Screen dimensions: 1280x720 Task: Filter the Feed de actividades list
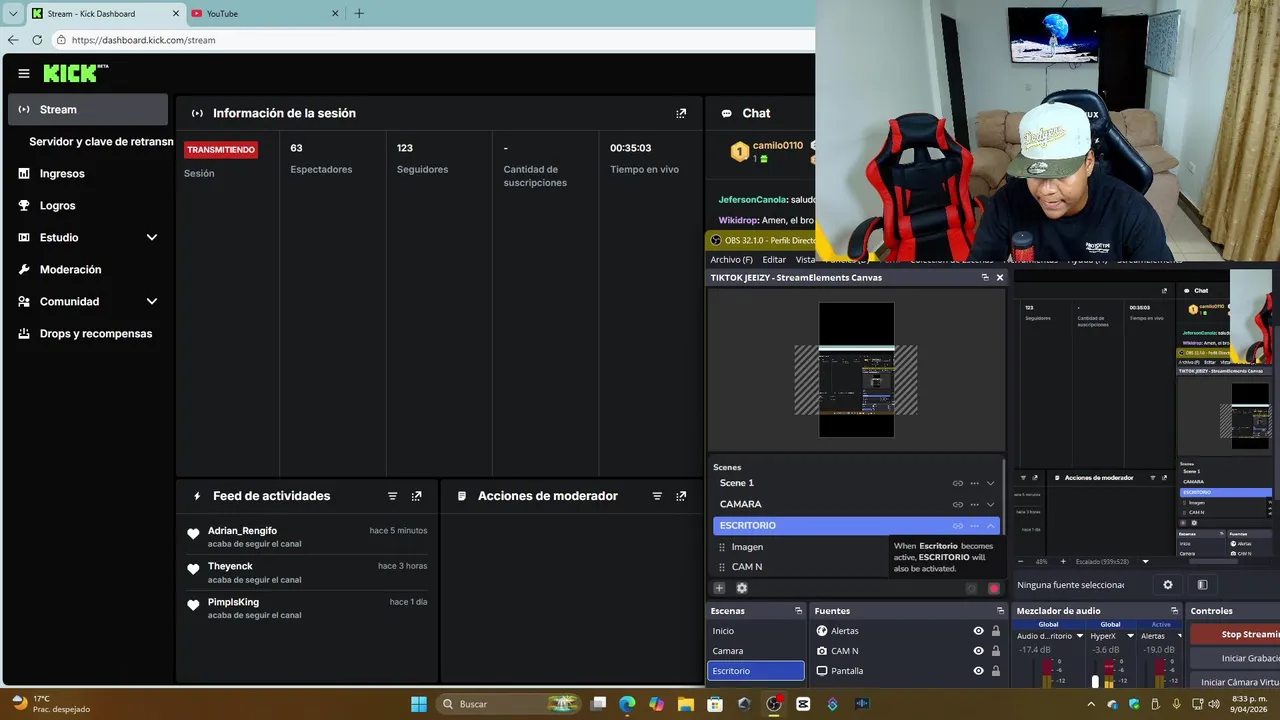(x=392, y=496)
